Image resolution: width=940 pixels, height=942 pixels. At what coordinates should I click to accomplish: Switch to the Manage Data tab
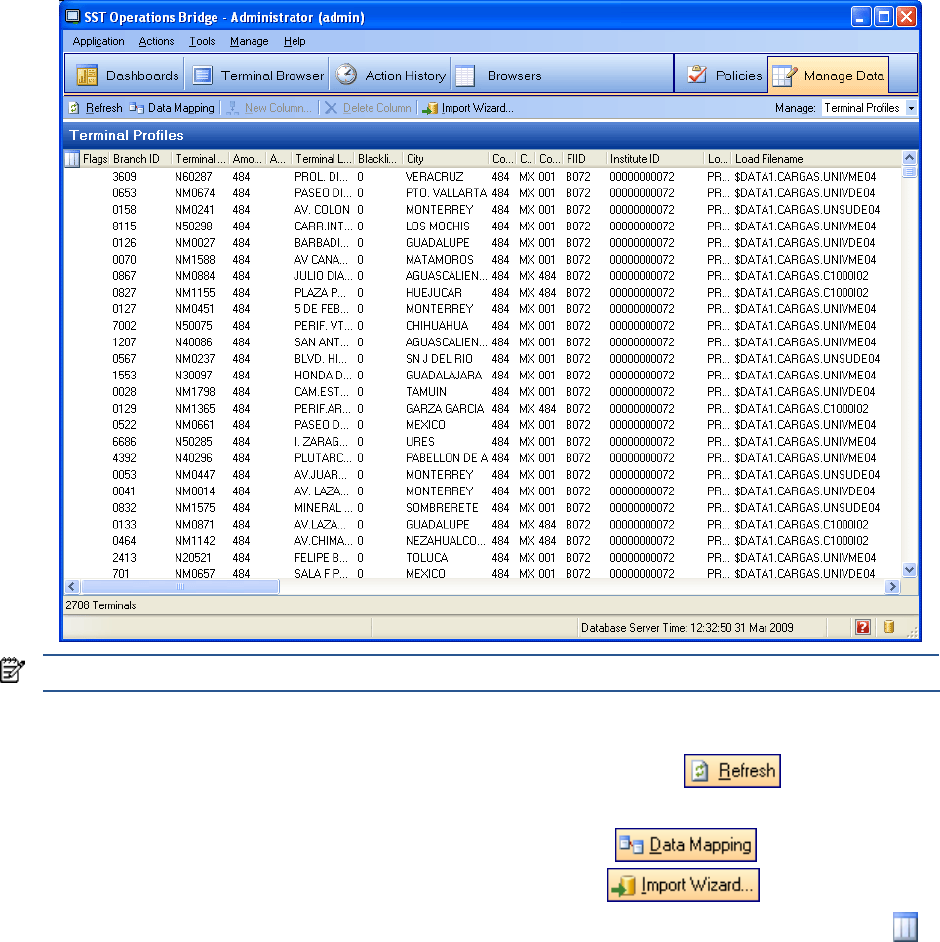[828, 75]
